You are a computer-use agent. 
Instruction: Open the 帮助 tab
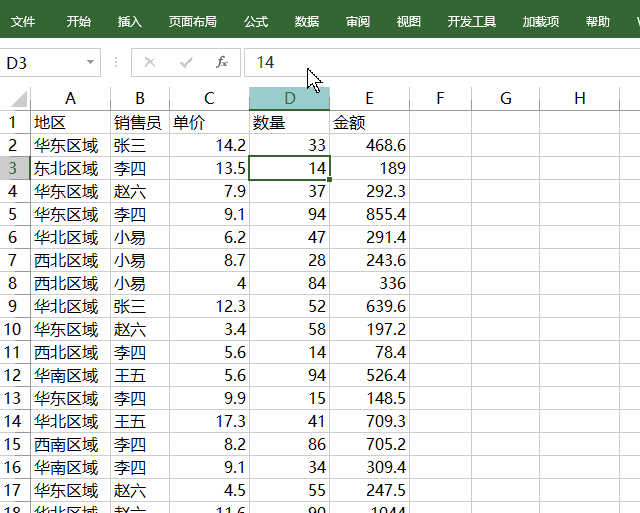tap(598, 21)
